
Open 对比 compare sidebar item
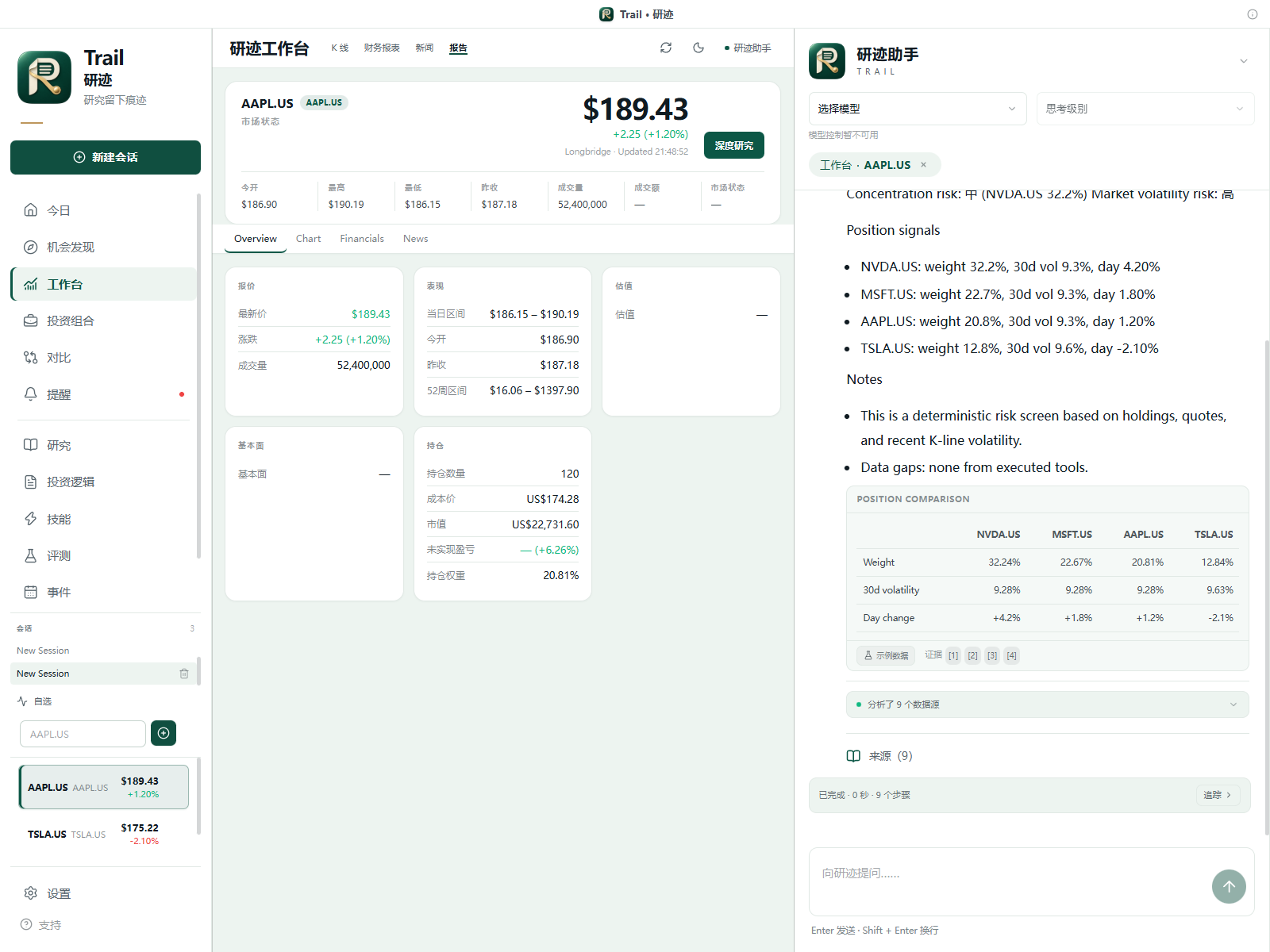pos(104,358)
